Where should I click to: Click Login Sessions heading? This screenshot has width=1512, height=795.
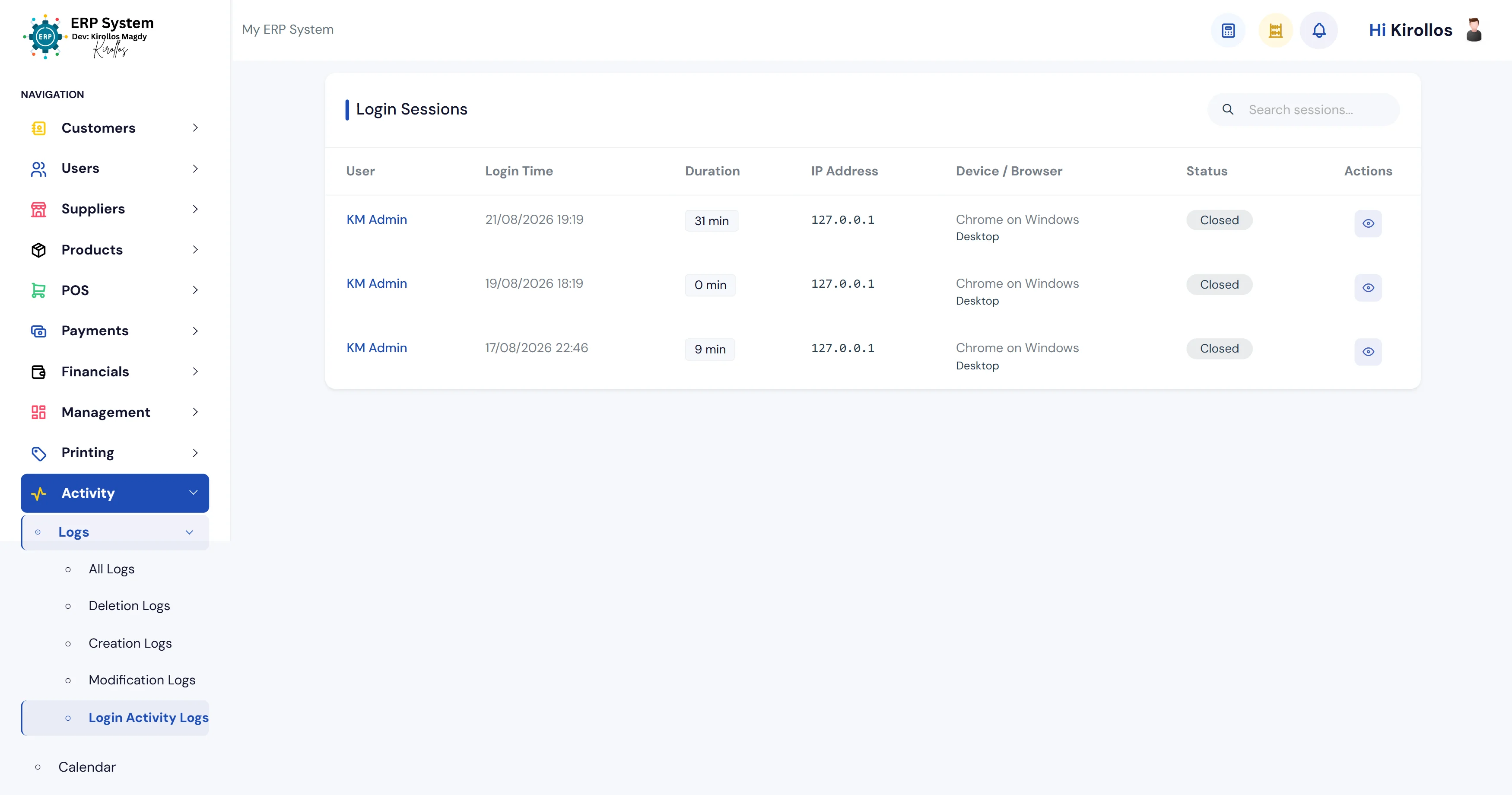coord(411,110)
